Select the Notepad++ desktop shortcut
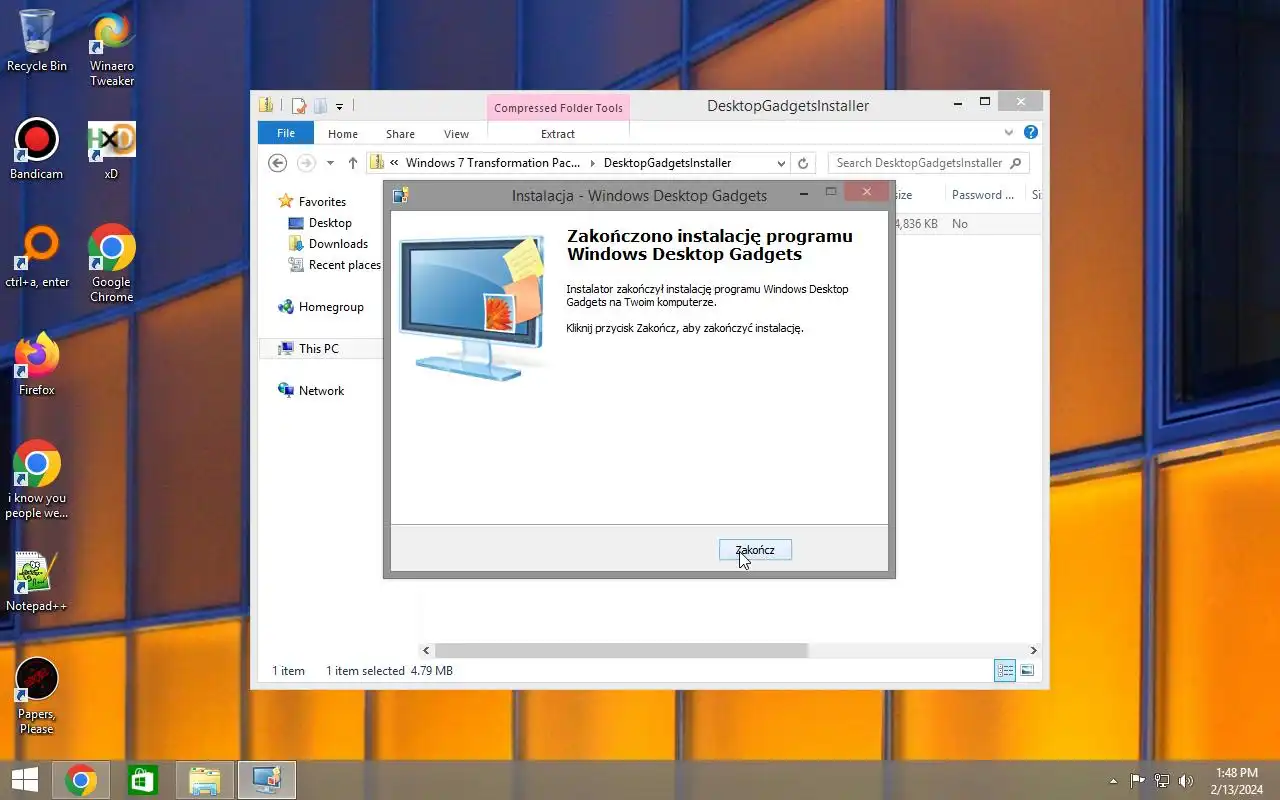 tap(37, 582)
